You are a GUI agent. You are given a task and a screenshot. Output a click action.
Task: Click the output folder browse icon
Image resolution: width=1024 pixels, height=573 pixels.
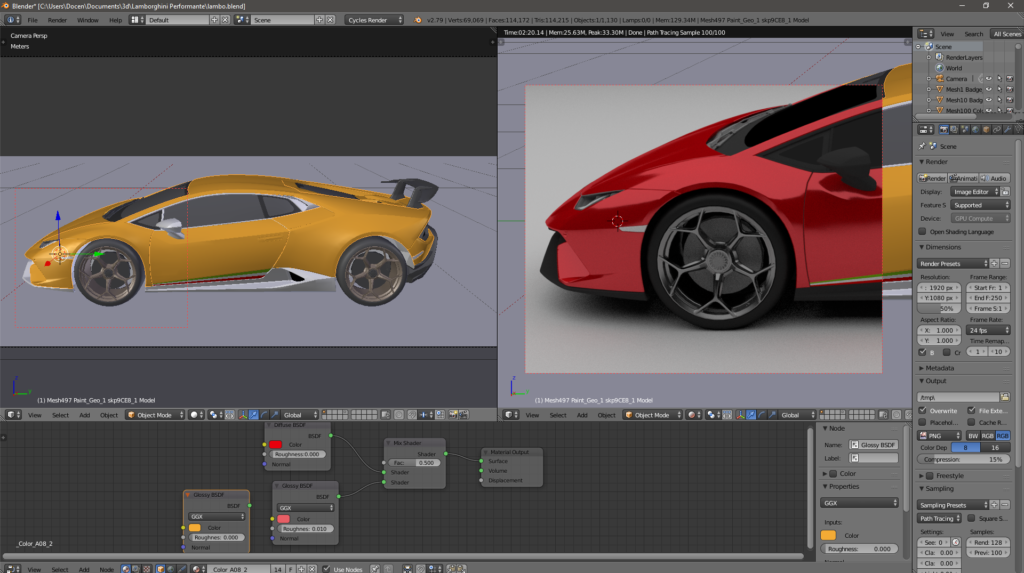point(1005,397)
